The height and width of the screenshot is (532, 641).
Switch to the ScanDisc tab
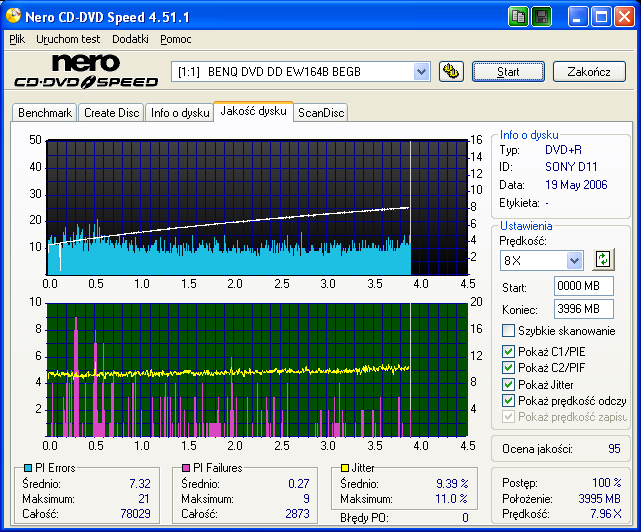coord(321,113)
